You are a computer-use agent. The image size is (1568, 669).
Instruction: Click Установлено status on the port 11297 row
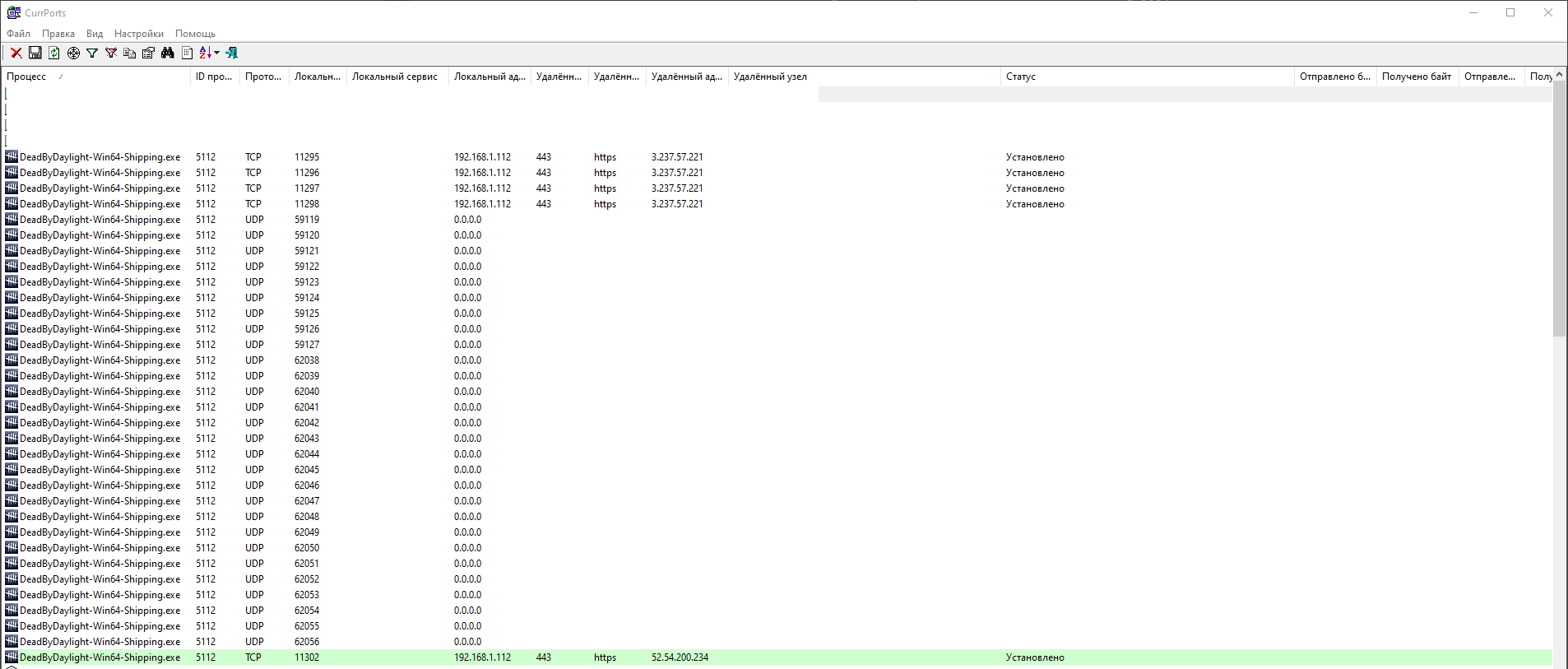coord(1035,188)
